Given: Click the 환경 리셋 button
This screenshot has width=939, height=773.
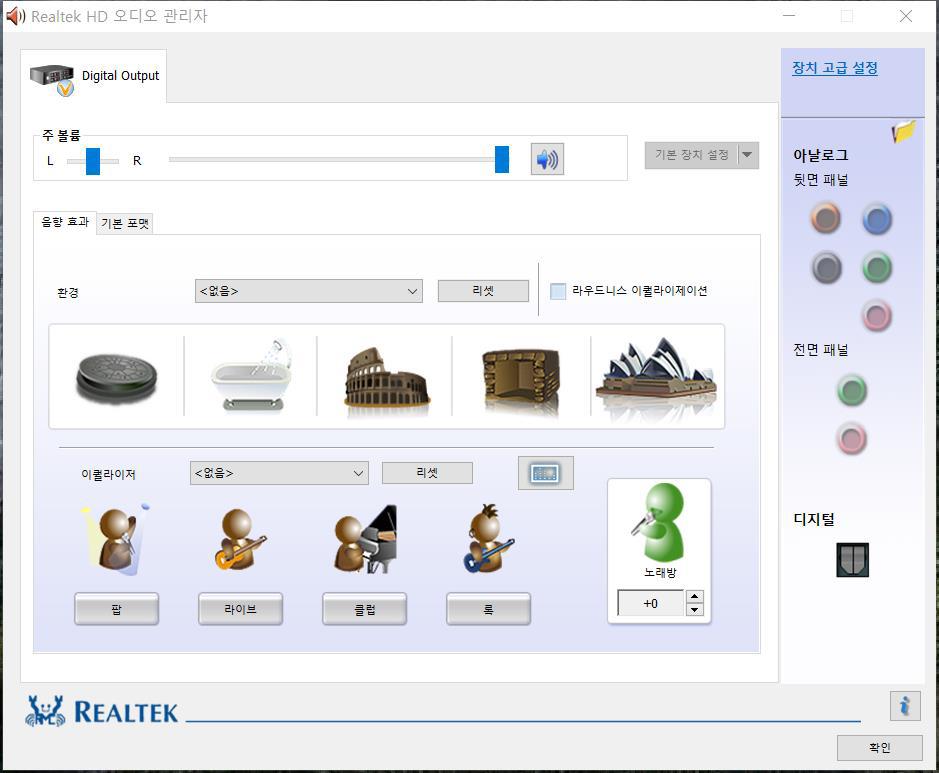Looking at the screenshot, I should [x=483, y=291].
